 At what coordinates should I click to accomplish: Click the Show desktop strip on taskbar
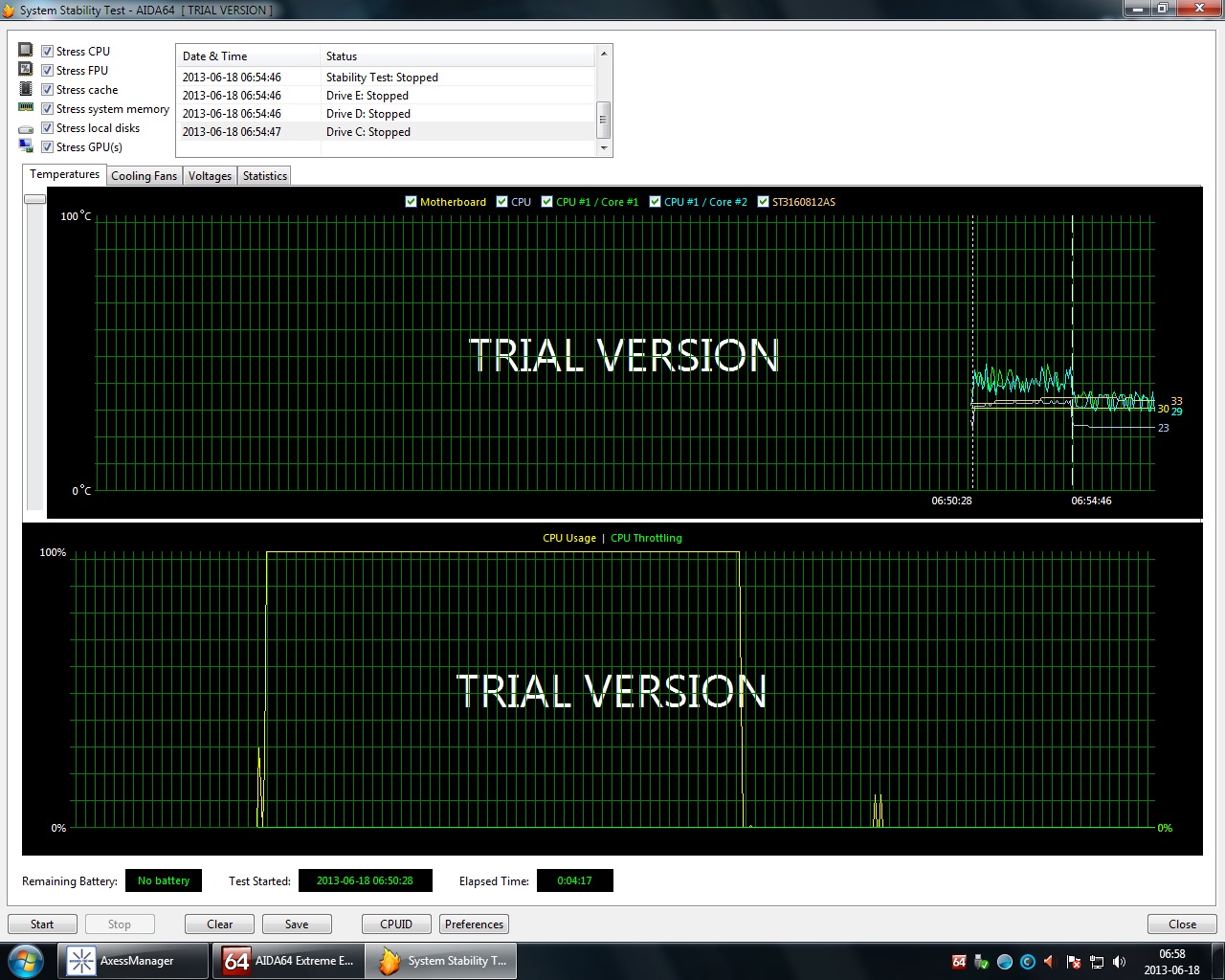tap(1218, 961)
